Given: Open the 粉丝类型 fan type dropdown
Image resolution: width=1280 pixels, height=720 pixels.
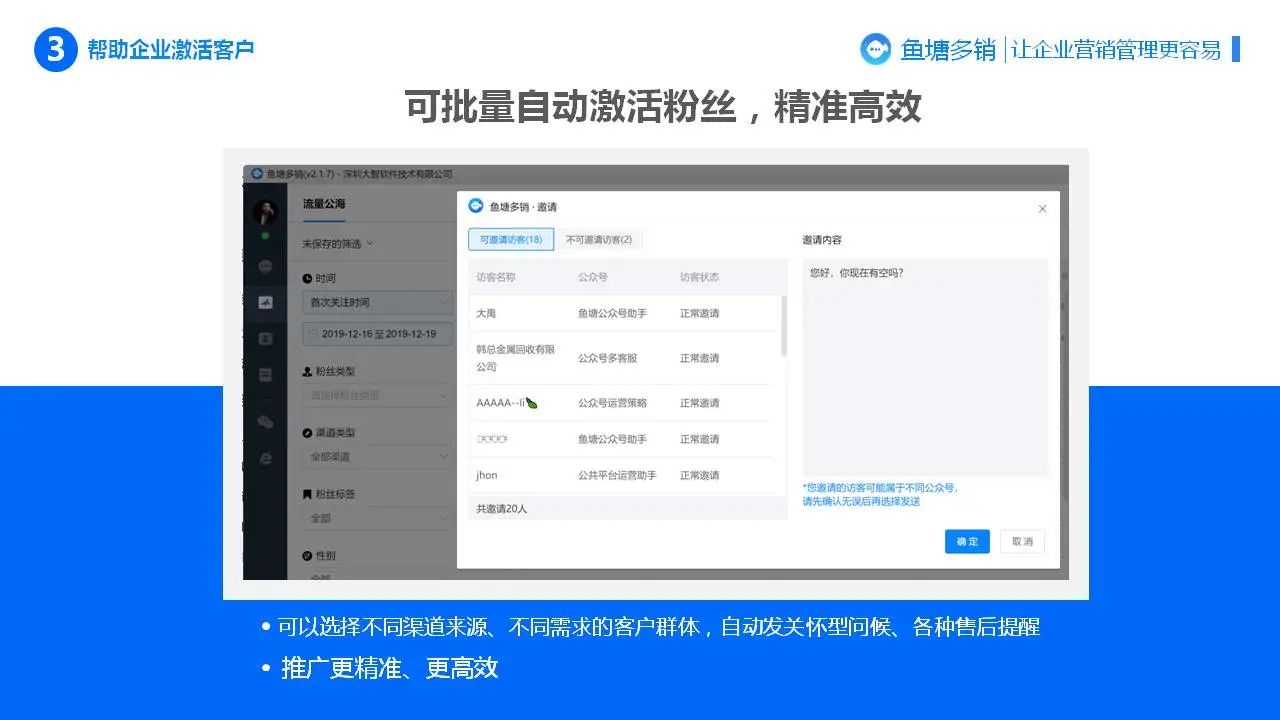Looking at the screenshot, I should click(x=376, y=397).
